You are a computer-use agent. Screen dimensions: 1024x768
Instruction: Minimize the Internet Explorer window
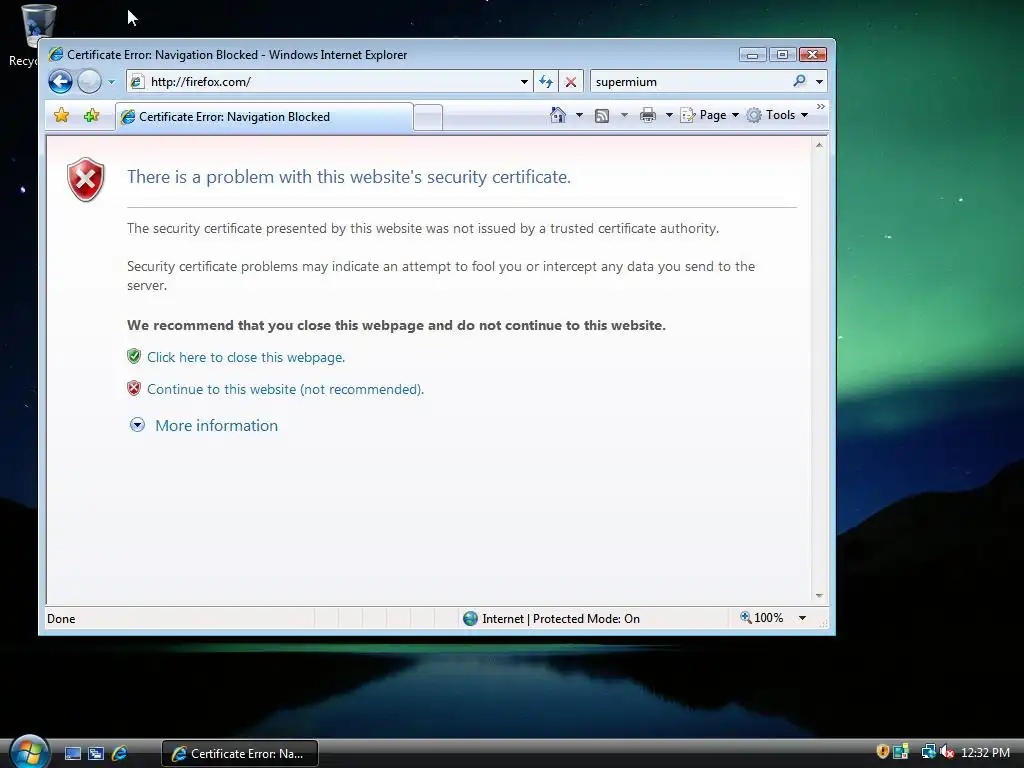click(752, 55)
